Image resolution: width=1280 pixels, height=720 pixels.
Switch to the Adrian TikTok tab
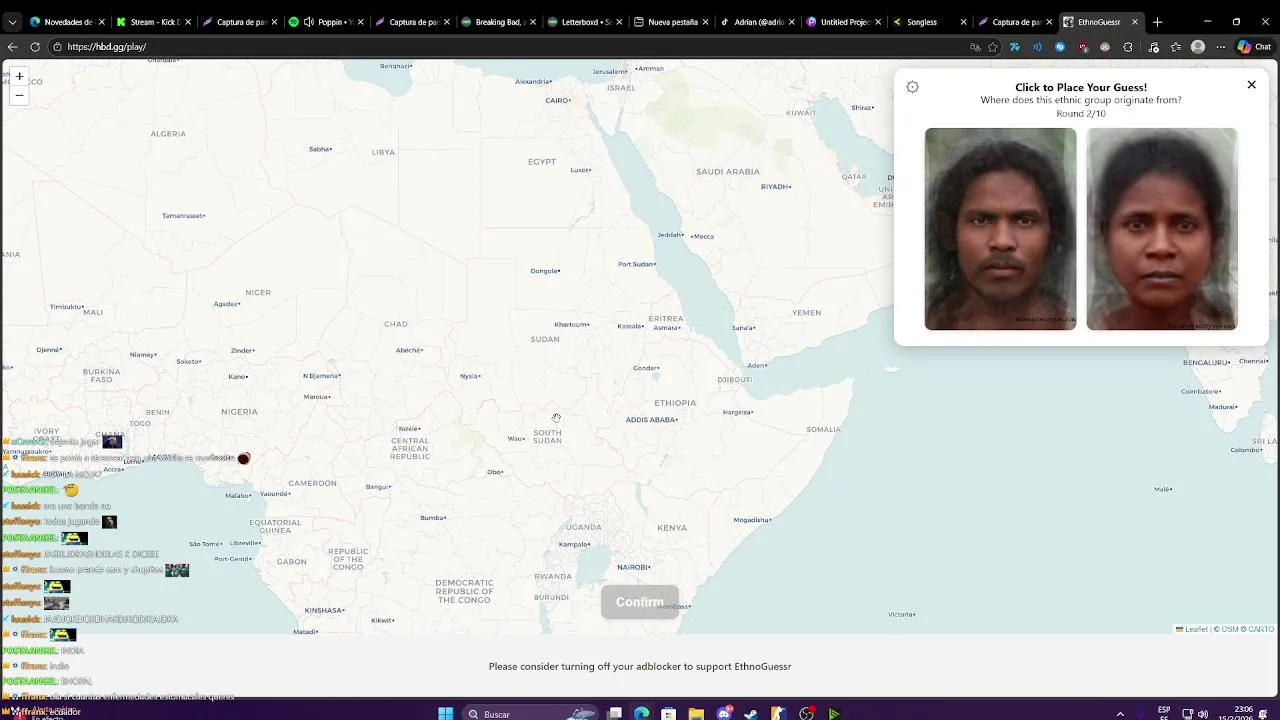757,22
